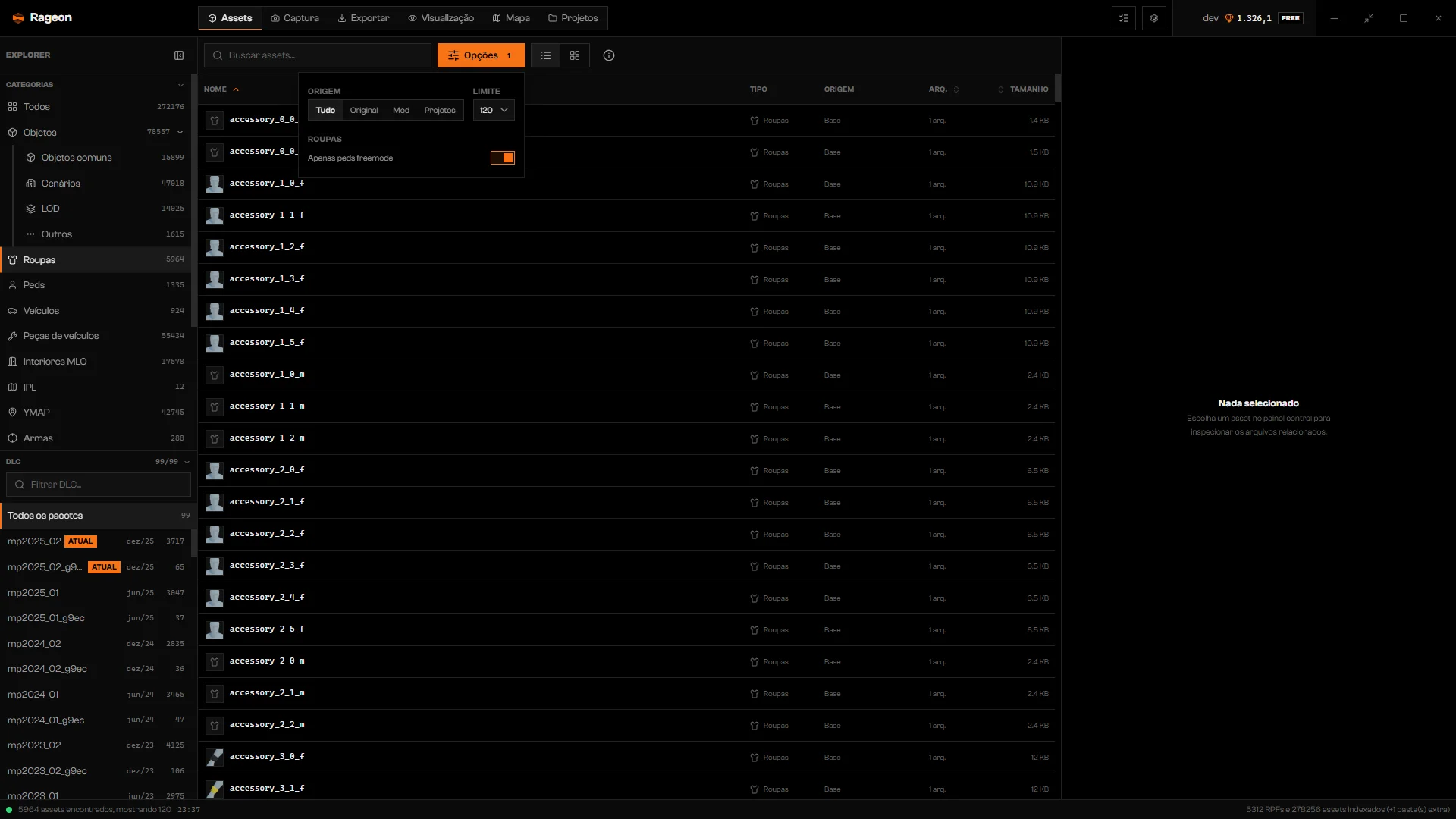
Task: Open the Projetos tab
Action: pyautogui.click(x=573, y=18)
